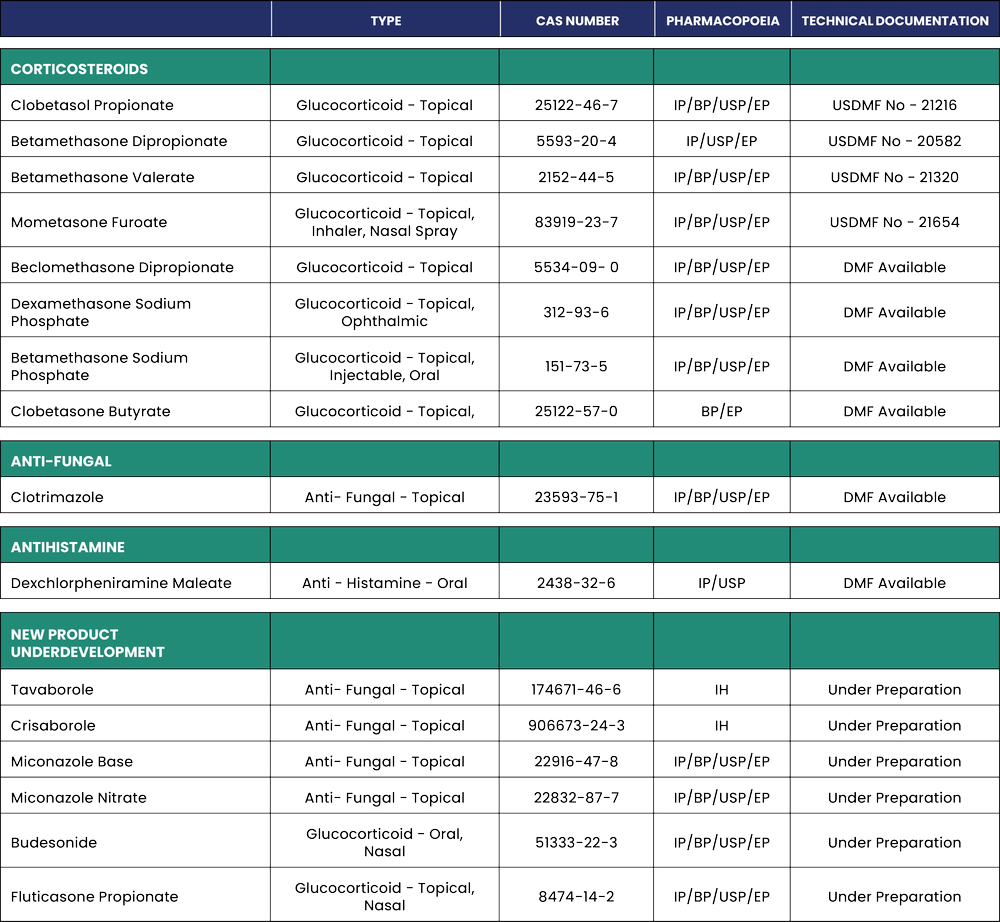Viewport: 1000px width, 922px height.
Task: Click the TYPE column header
Action: coord(384,19)
